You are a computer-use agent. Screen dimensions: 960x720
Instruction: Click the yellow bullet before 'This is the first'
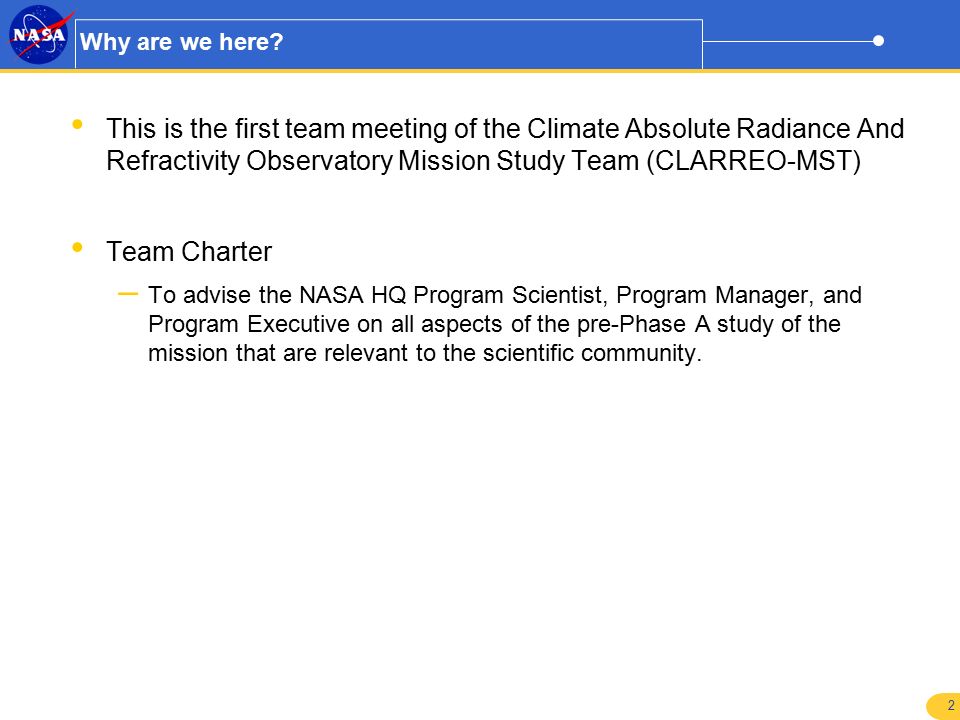coord(77,124)
